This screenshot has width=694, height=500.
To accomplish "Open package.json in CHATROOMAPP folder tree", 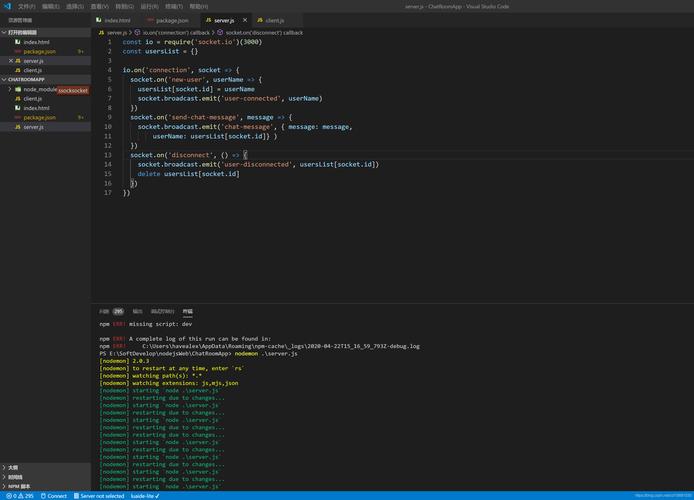I will [45, 117].
